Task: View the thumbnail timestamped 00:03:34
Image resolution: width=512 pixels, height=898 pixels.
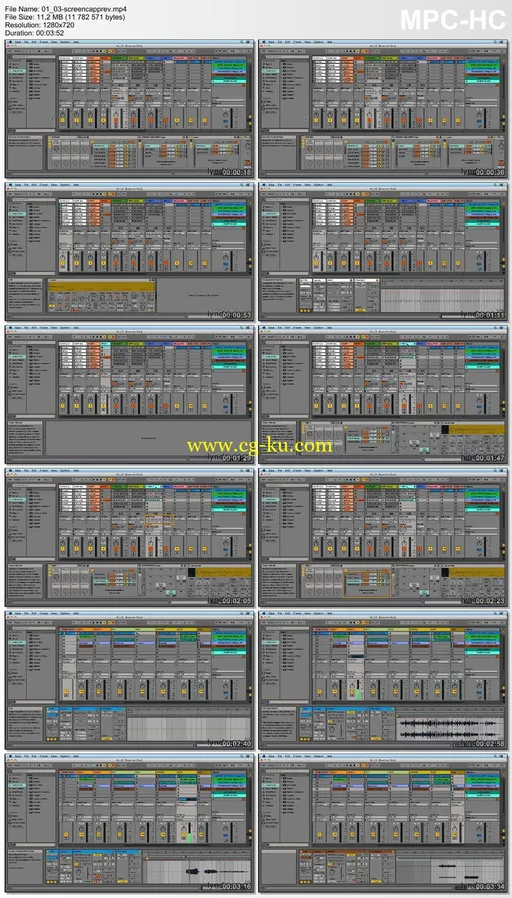Action: (383, 823)
